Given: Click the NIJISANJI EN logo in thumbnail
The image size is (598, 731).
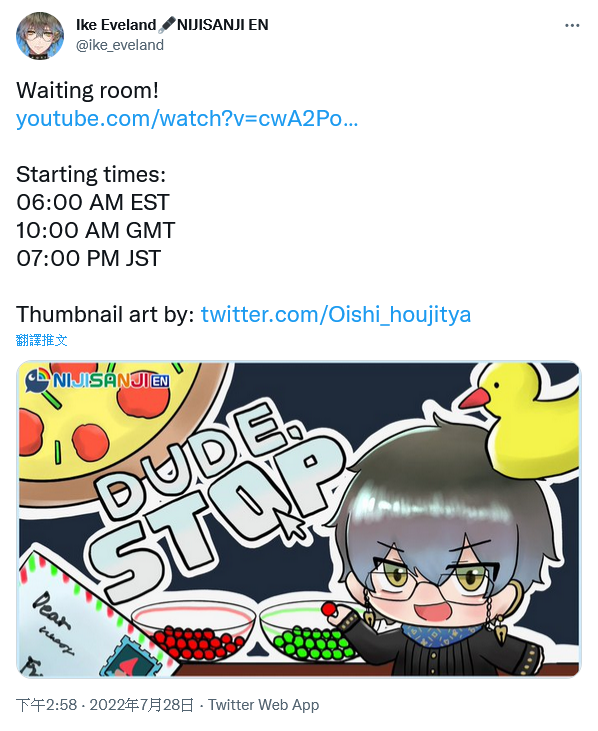Looking at the screenshot, I should 97,380.
